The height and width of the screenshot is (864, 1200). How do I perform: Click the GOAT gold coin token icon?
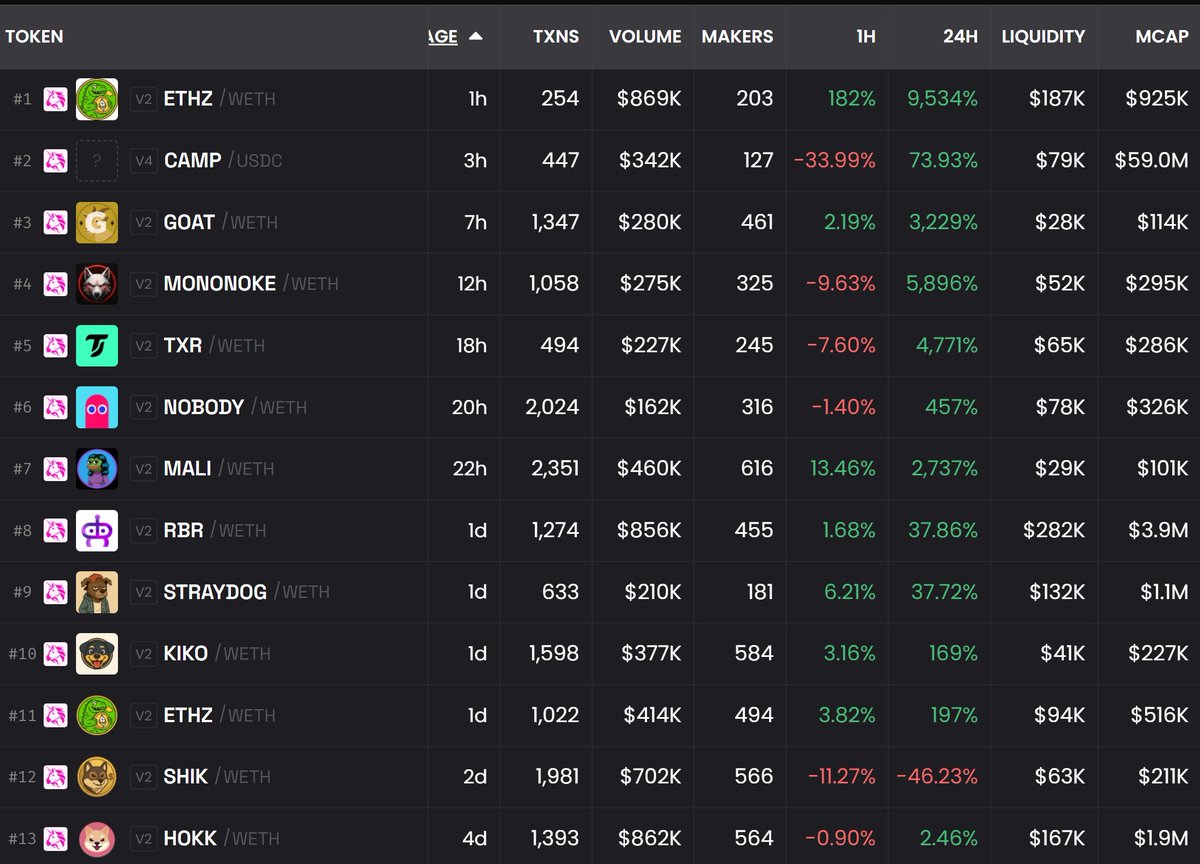97,222
